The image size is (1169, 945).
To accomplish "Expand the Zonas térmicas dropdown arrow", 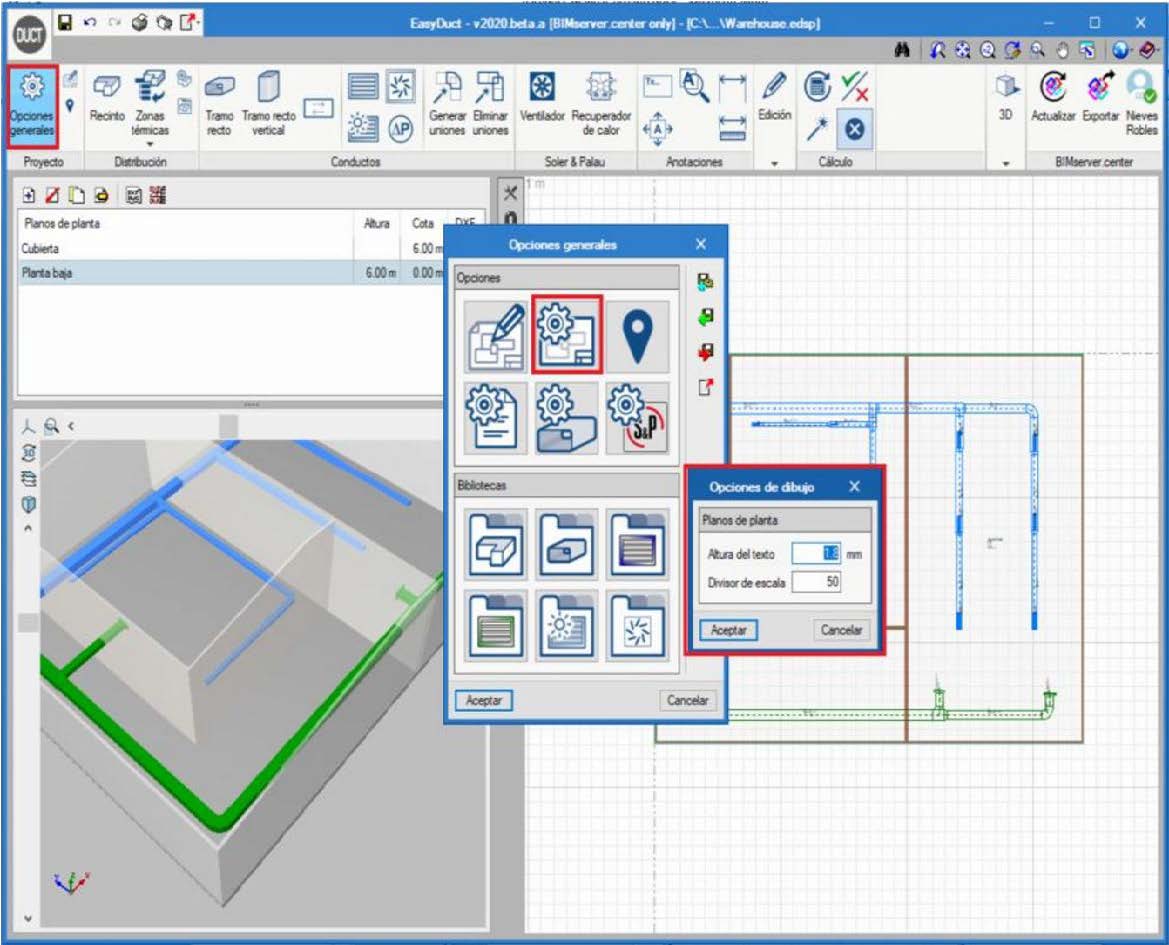I will [x=150, y=143].
